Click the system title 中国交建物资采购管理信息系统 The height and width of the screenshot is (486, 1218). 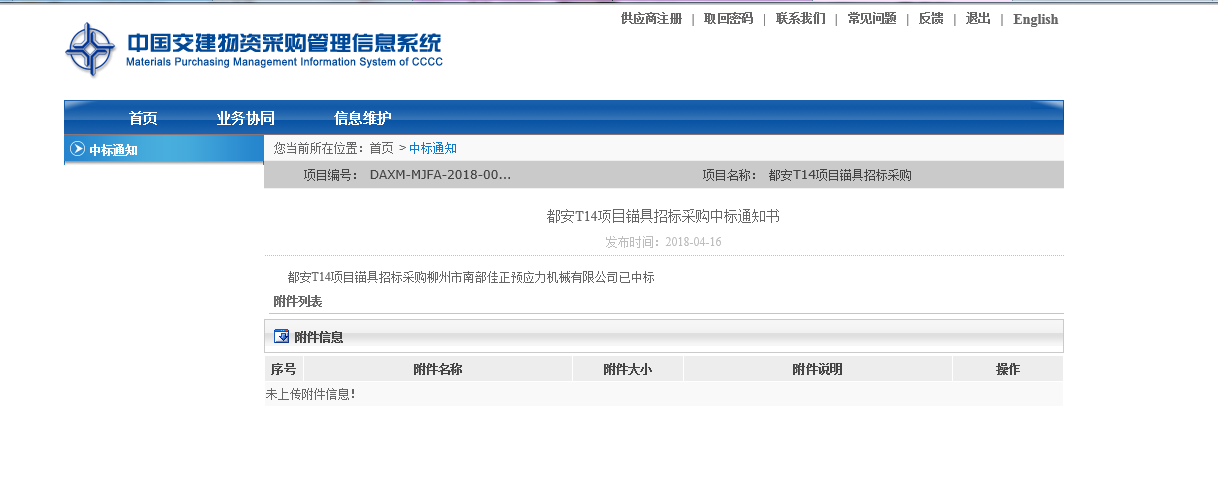[284, 43]
